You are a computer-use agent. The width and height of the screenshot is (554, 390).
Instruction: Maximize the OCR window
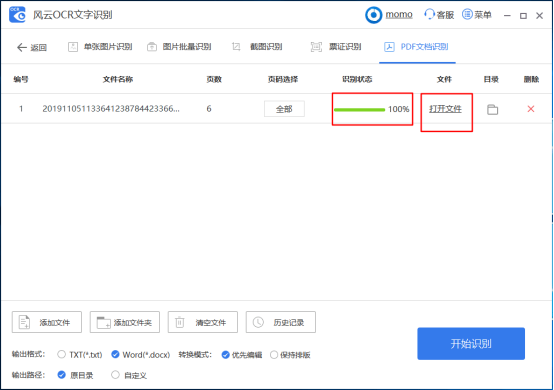524,16
